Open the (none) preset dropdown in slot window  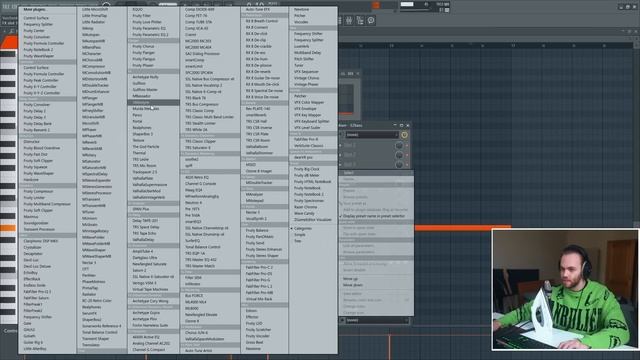coord(371,135)
